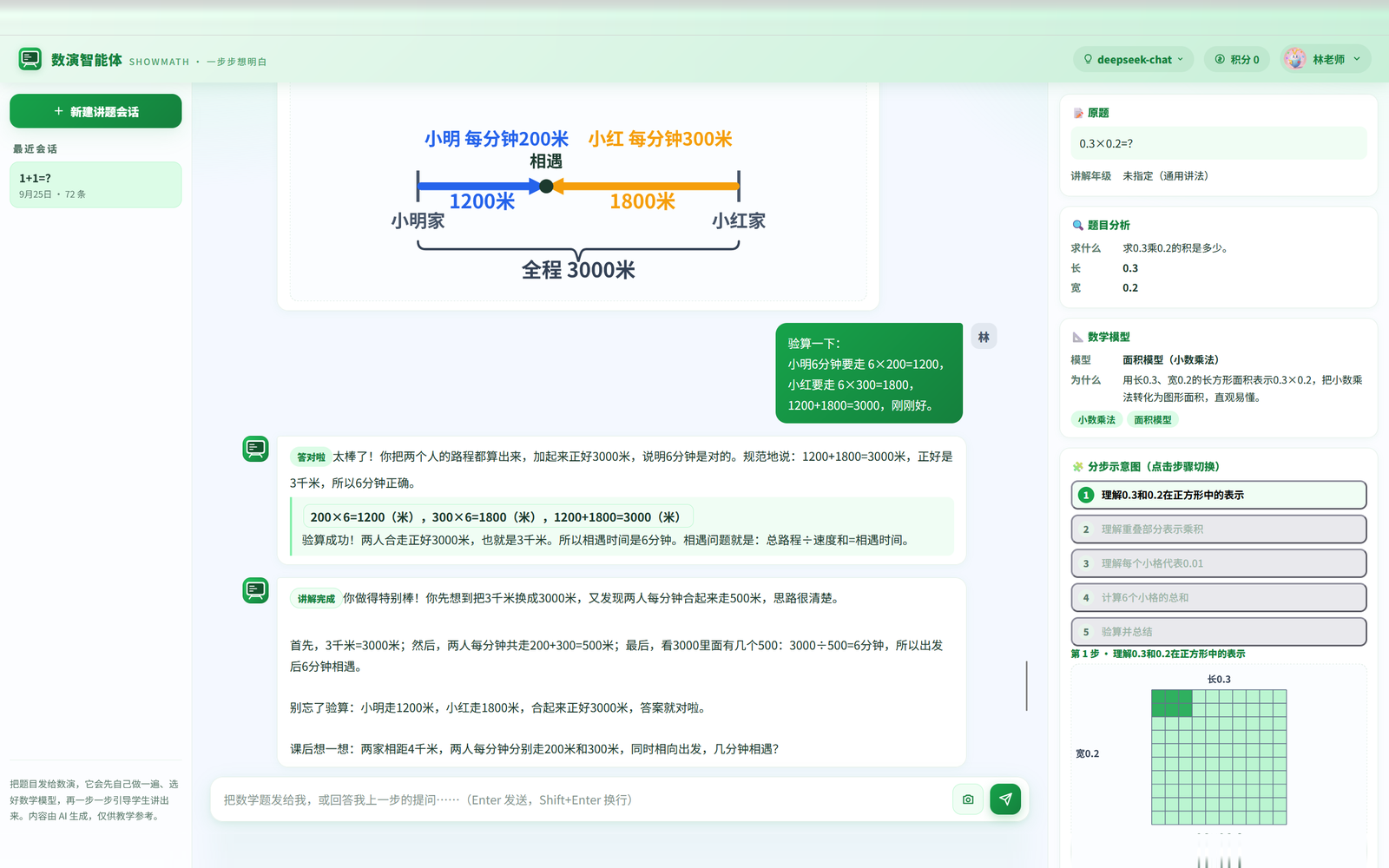Click the 答对啦 badge

coord(311,457)
